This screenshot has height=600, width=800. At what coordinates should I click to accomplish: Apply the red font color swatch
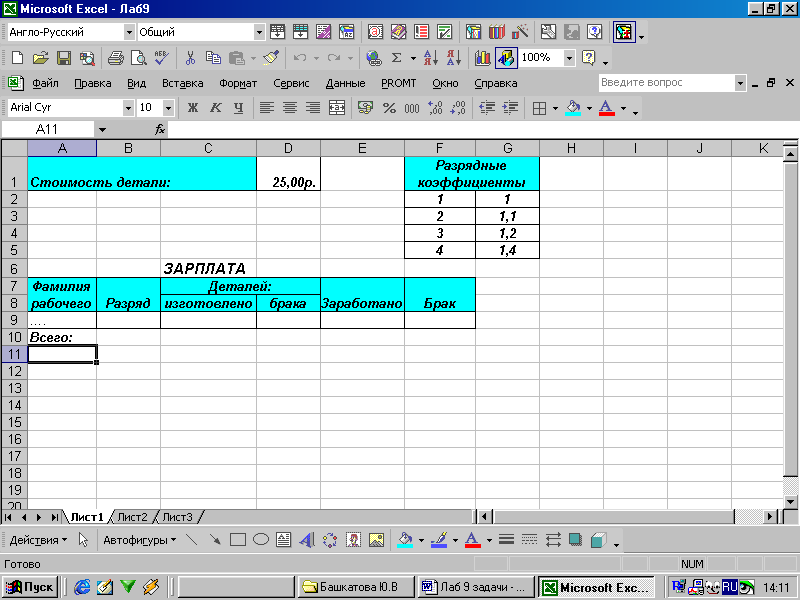coord(606,108)
